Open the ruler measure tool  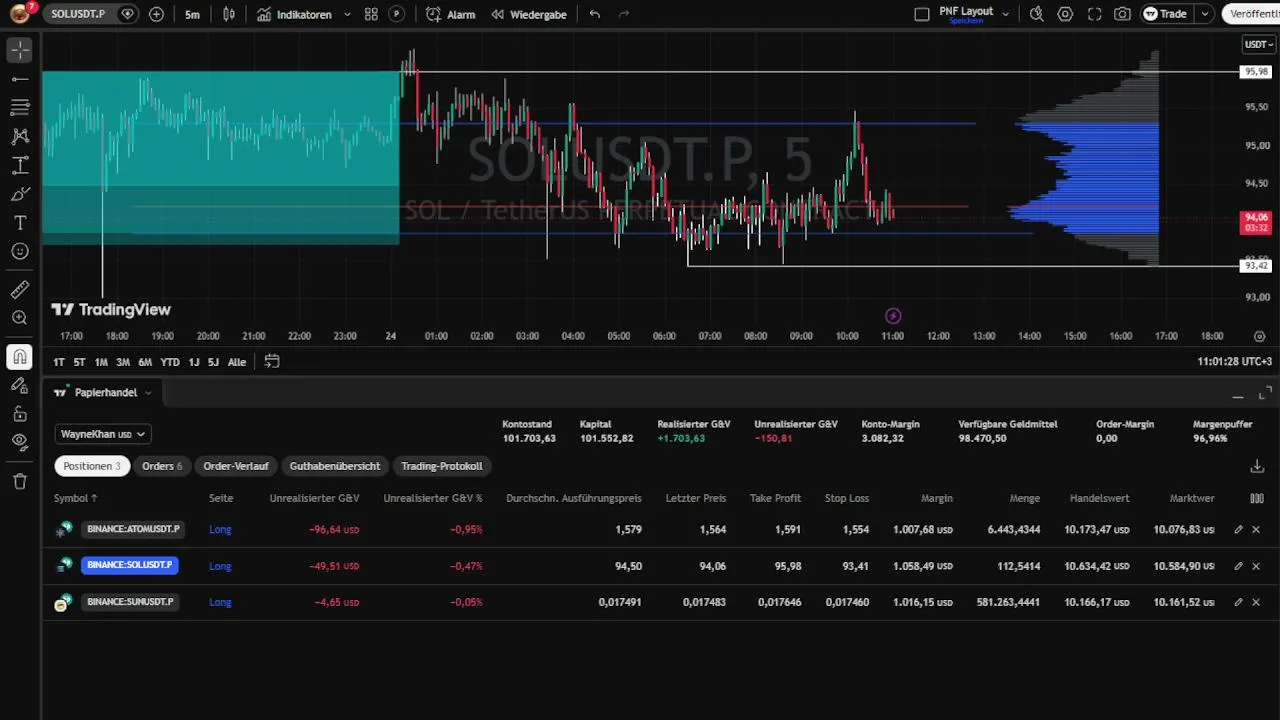pyautogui.click(x=20, y=290)
